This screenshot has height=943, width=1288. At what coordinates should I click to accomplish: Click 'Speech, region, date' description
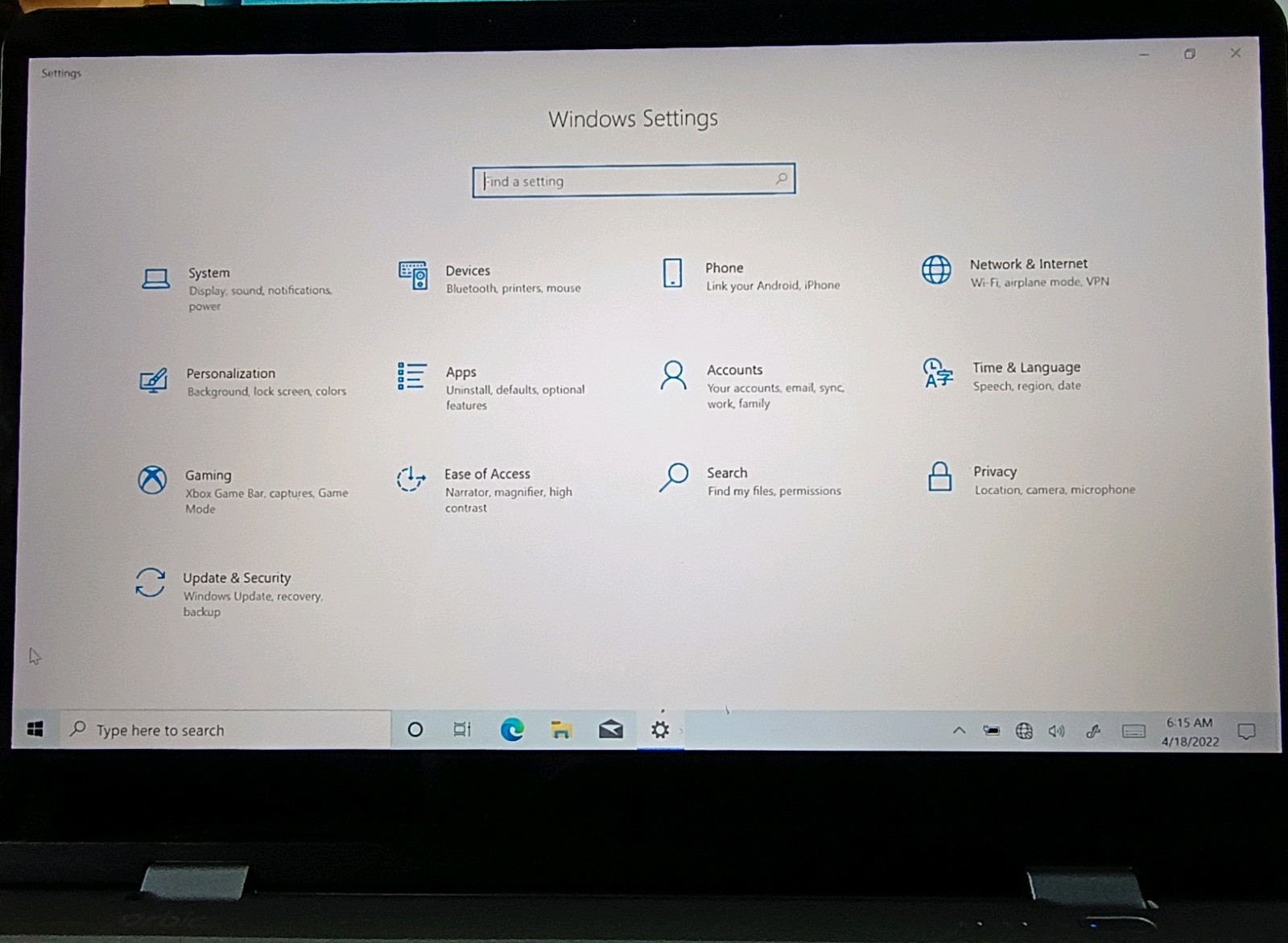(1027, 386)
